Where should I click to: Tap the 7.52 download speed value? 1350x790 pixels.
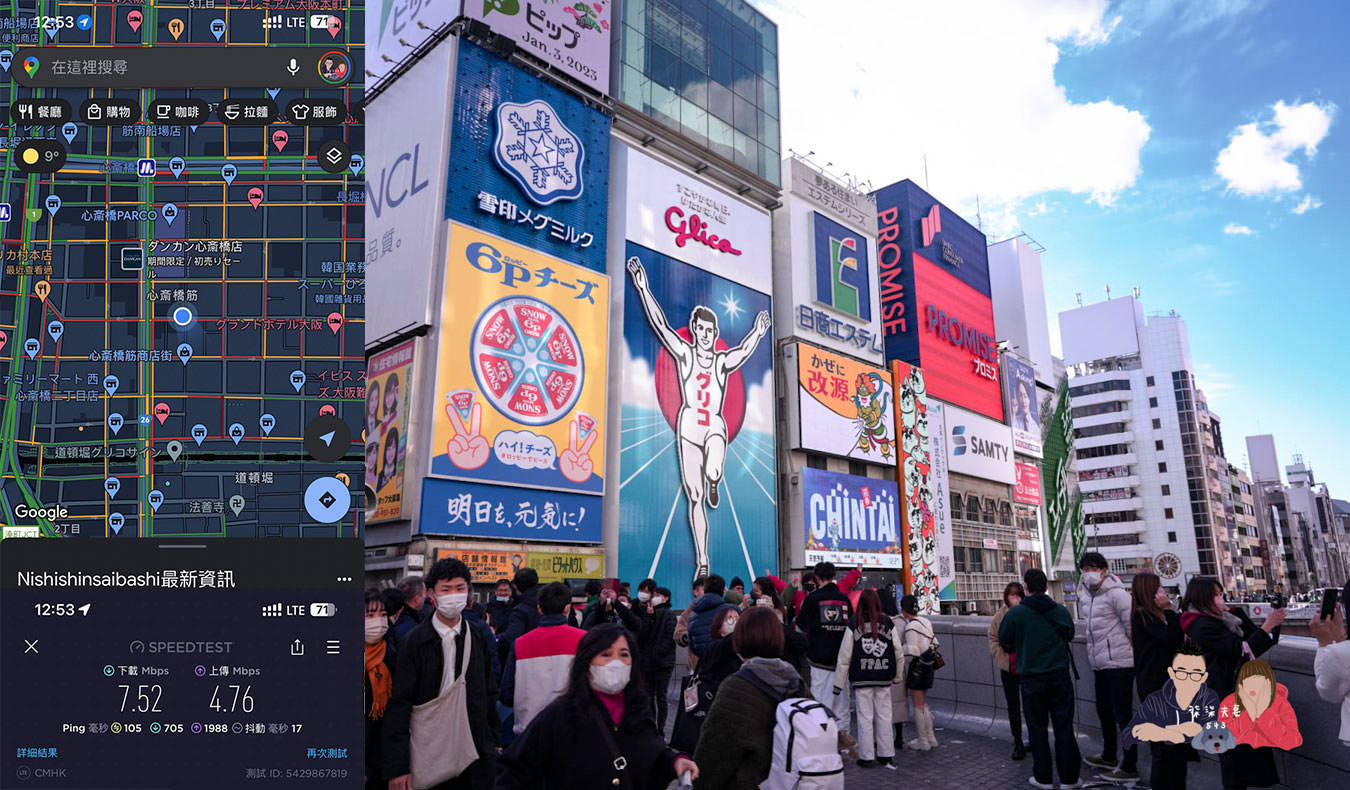pyautogui.click(x=140, y=698)
